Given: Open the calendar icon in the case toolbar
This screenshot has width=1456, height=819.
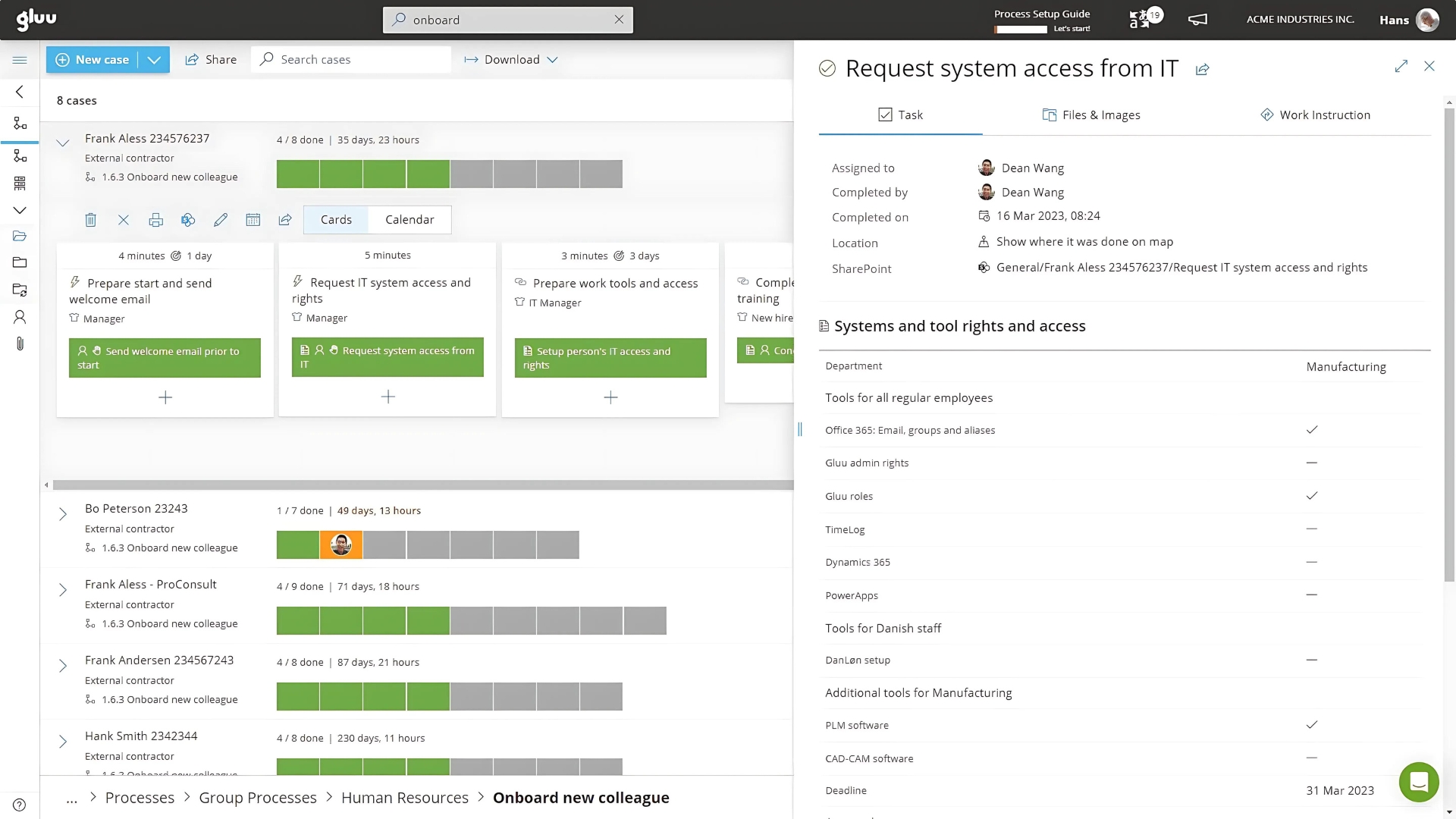Looking at the screenshot, I should coord(253,220).
